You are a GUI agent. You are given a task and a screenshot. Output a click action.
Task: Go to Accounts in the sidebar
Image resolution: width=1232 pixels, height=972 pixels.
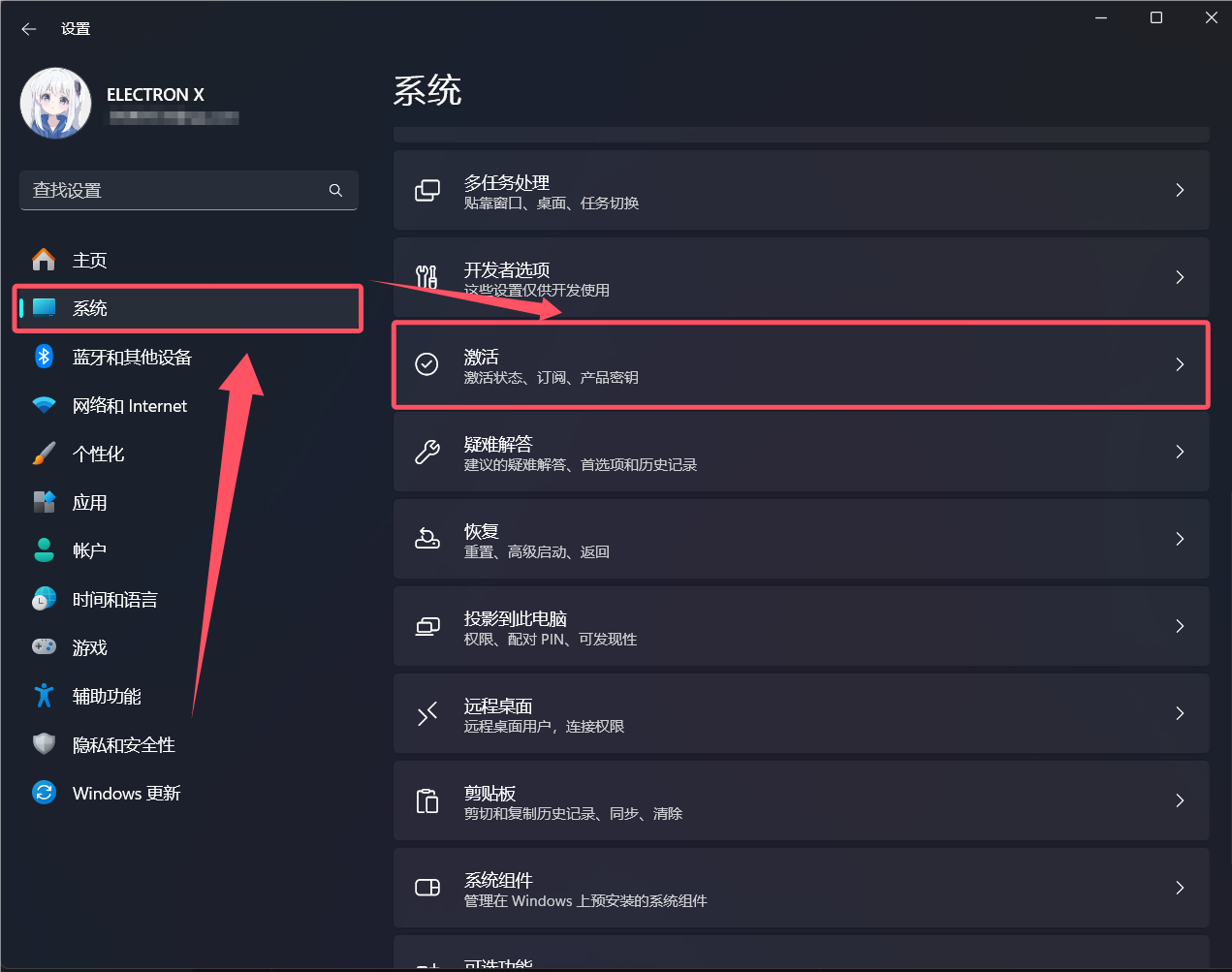click(x=89, y=550)
